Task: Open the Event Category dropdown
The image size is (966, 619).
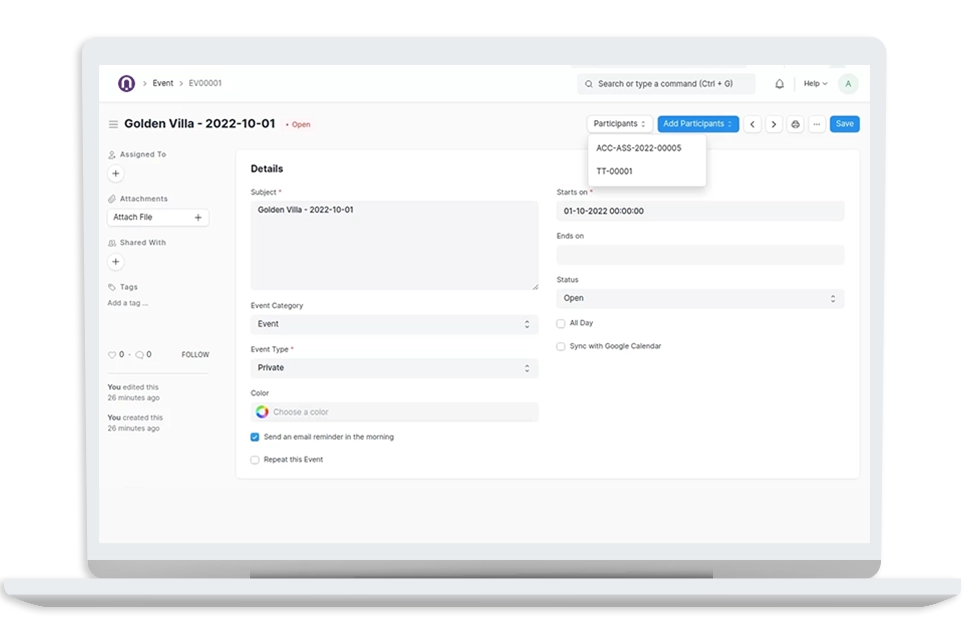Action: pyautogui.click(x=394, y=324)
